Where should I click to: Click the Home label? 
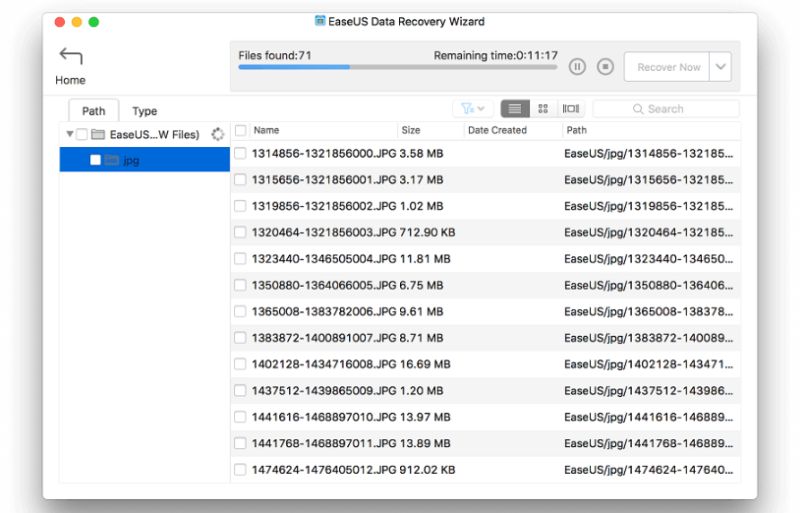pyautogui.click(x=70, y=80)
